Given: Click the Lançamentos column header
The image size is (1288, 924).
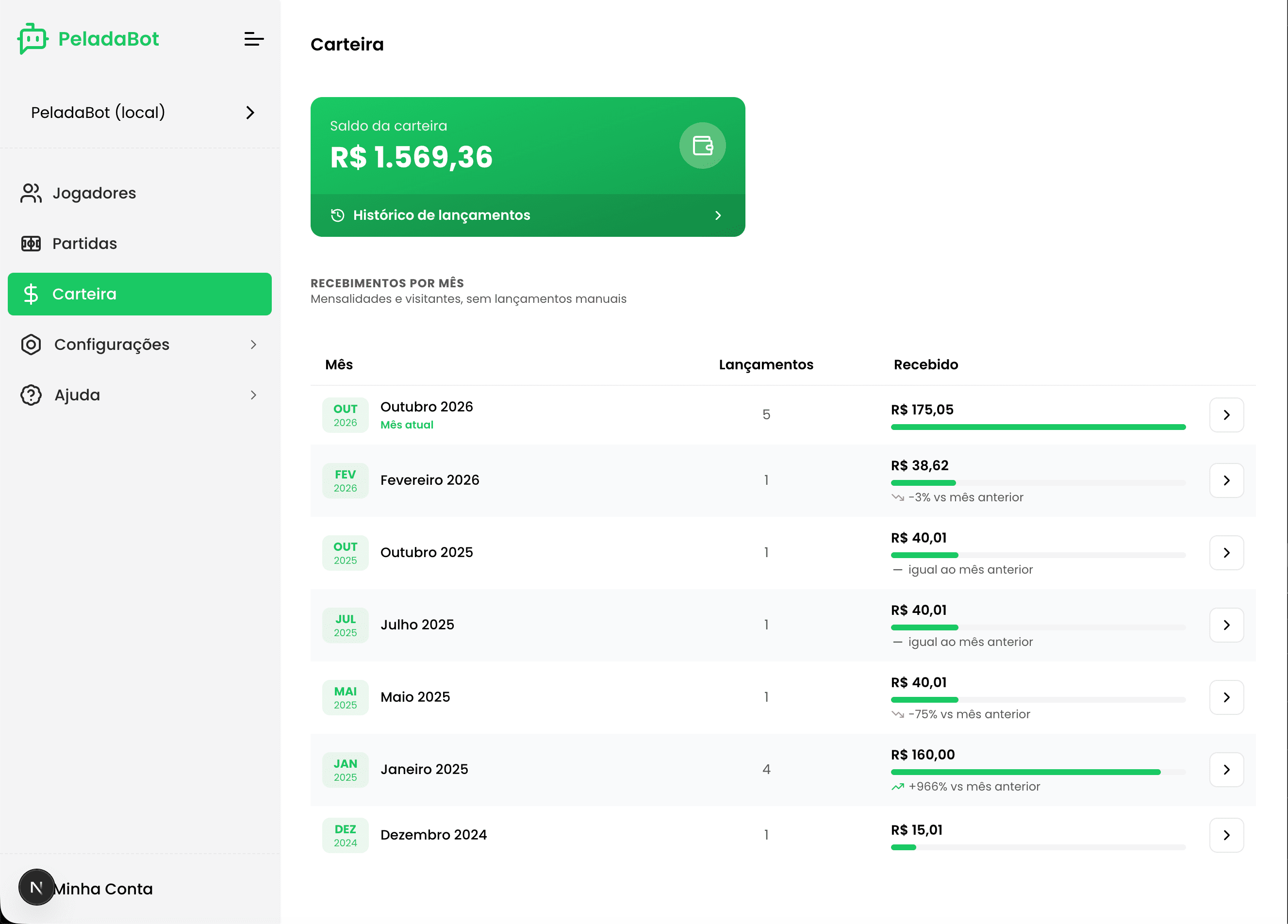Looking at the screenshot, I should point(766,364).
